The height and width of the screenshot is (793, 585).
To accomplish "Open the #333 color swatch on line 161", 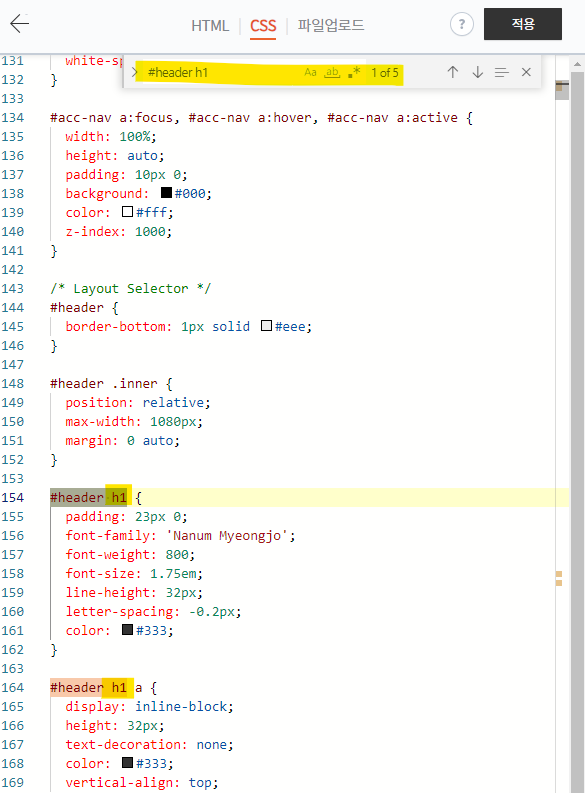I will pyautogui.click(x=127, y=630).
